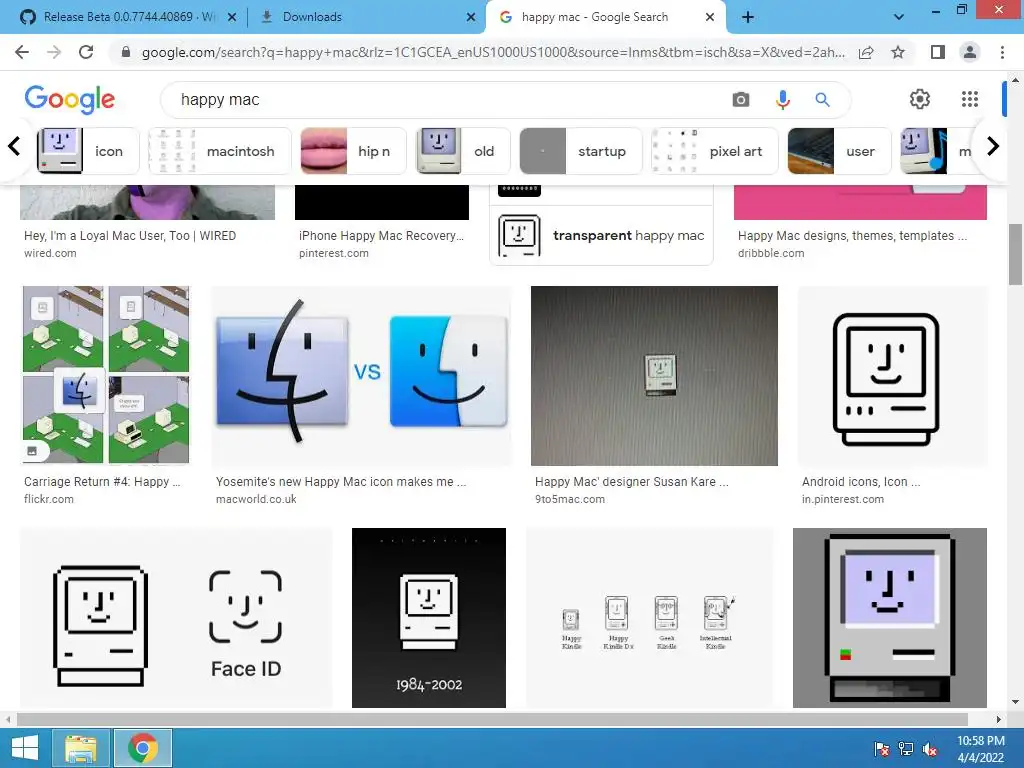Open the Carriage Return flickr thumbnail
Viewport: 1024px width, 768px height.
[106, 375]
